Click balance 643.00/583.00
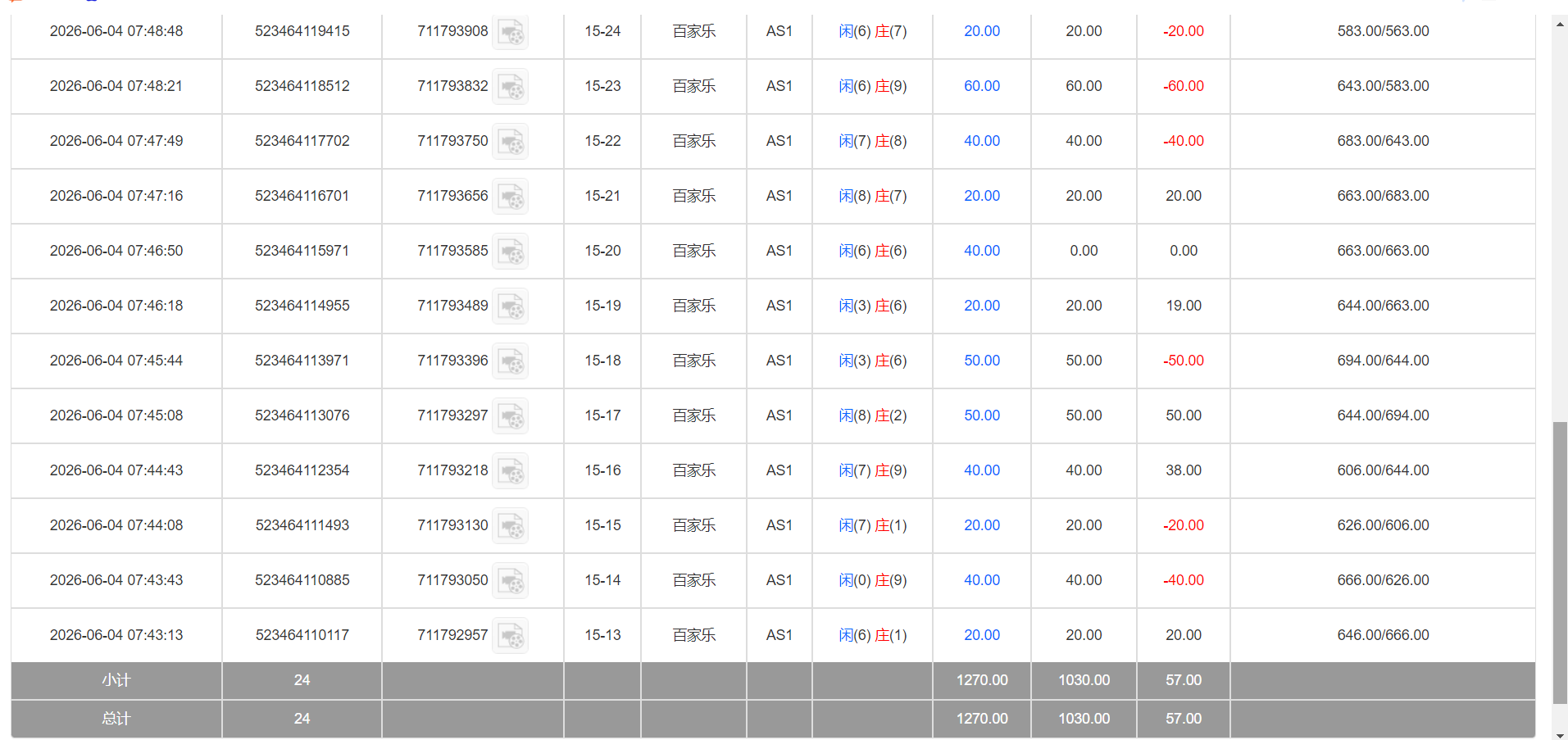 click(x=1383, y=86)
